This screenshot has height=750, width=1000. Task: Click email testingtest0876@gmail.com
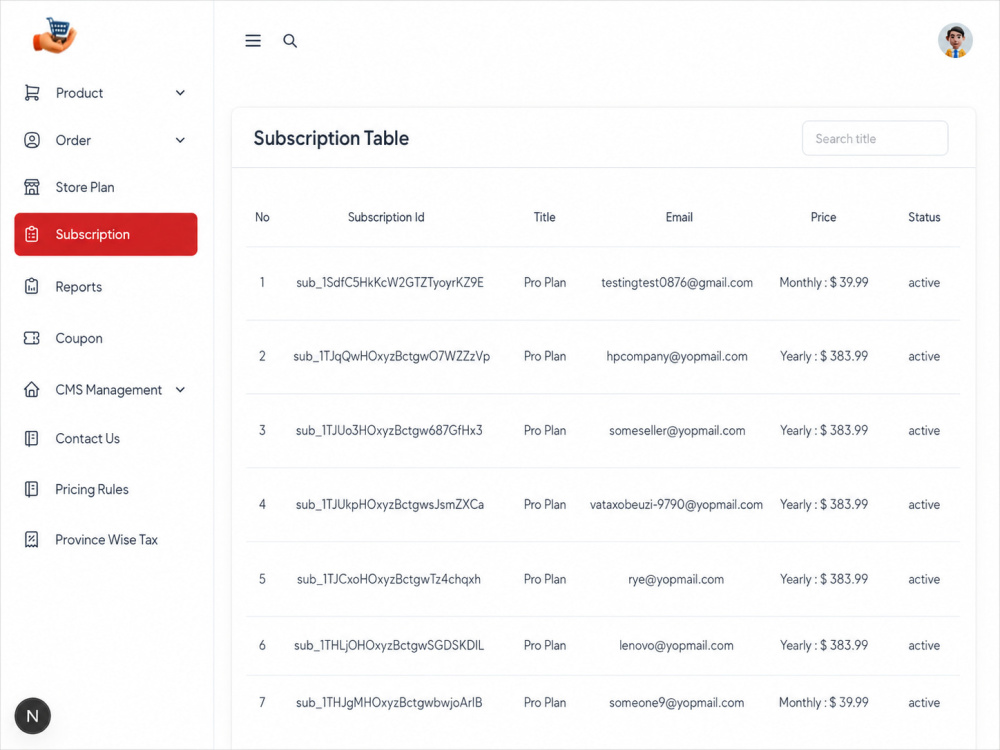tap(677, 283)
